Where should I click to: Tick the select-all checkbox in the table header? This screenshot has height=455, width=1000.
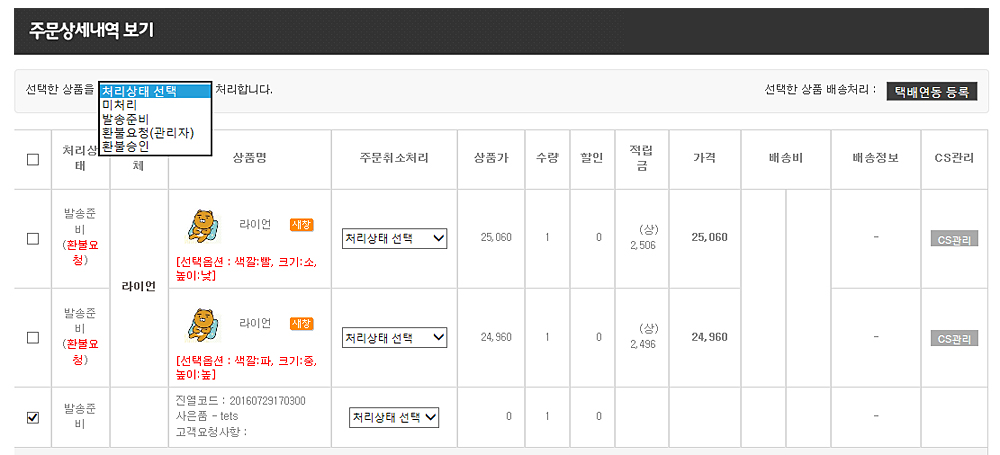[33, 159]
